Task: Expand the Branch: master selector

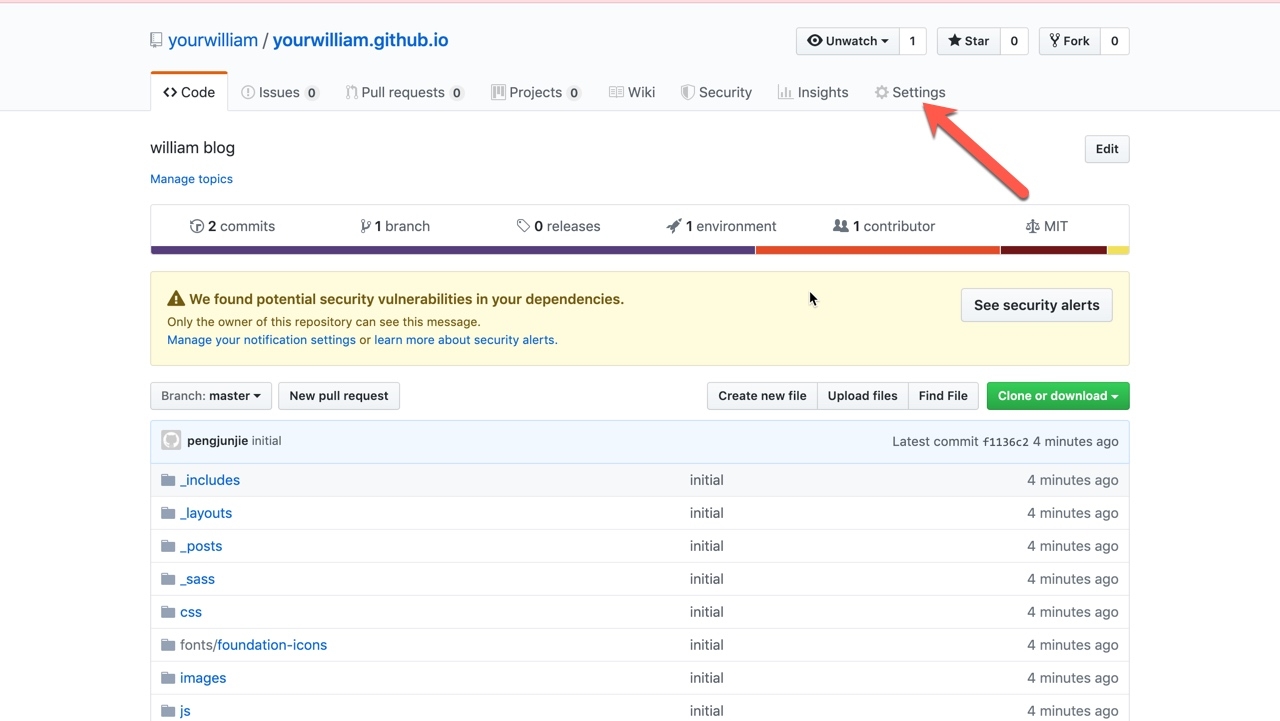Action: tap(210, 396)
